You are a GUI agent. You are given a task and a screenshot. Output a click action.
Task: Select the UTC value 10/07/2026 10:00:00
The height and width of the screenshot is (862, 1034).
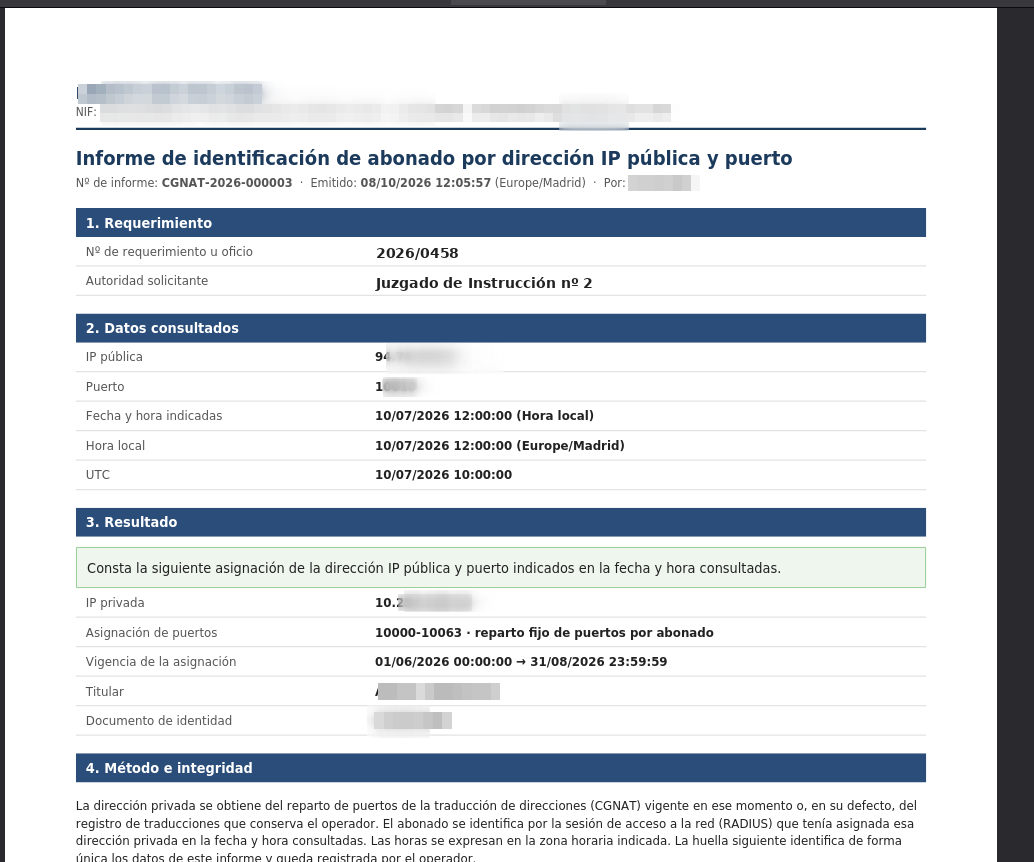(443, 475)
